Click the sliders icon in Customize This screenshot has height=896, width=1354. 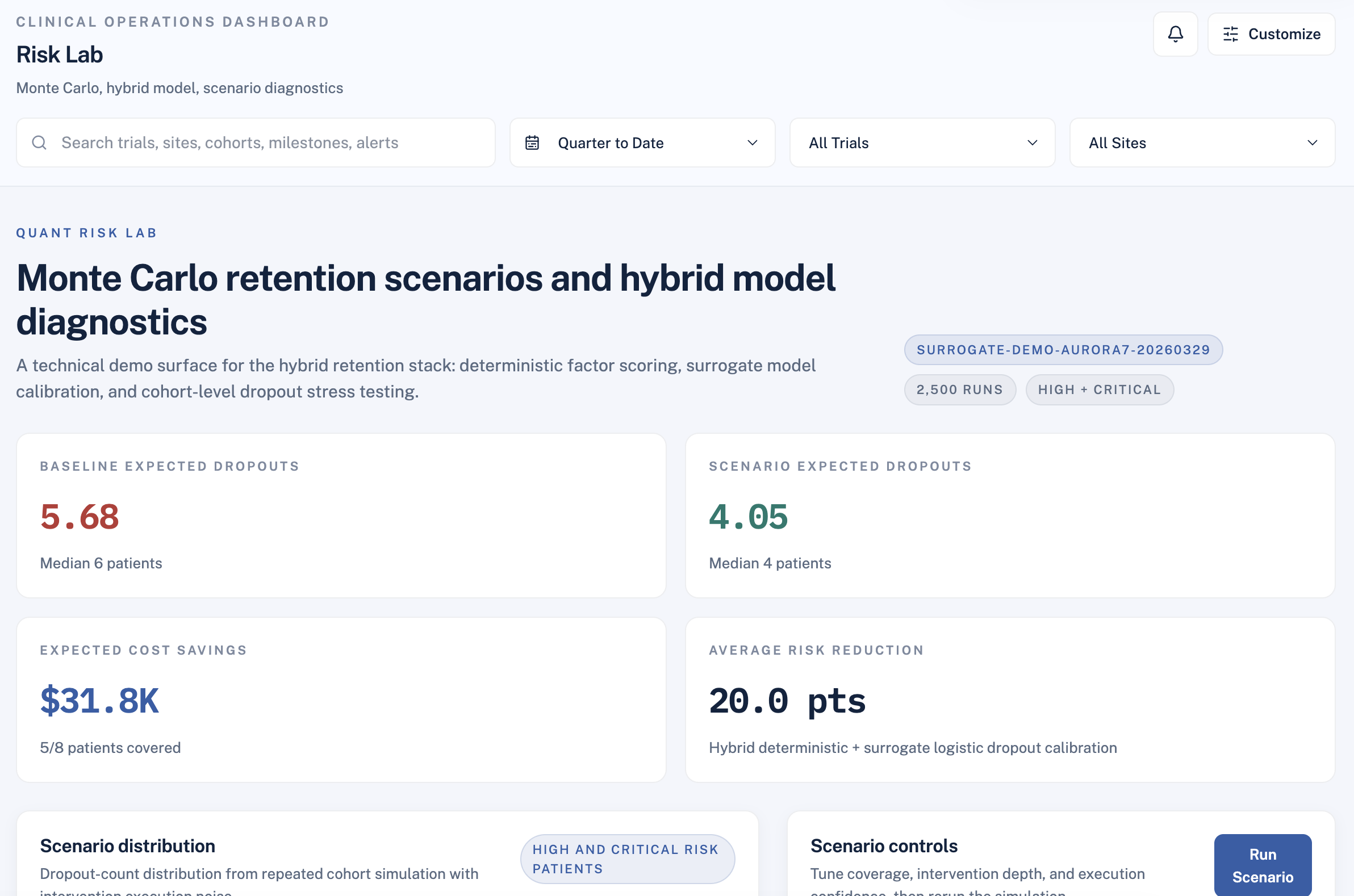(x=1230, y=34)
